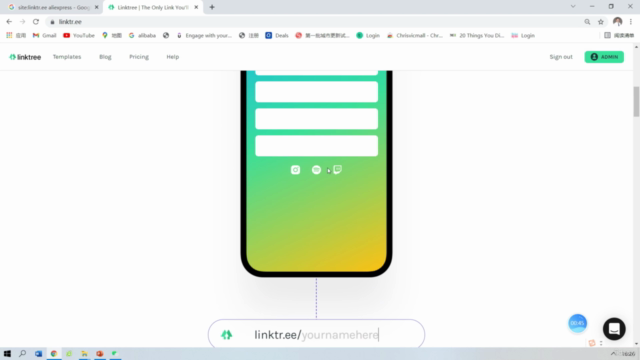Open the Templates menu item

(67, 57)
